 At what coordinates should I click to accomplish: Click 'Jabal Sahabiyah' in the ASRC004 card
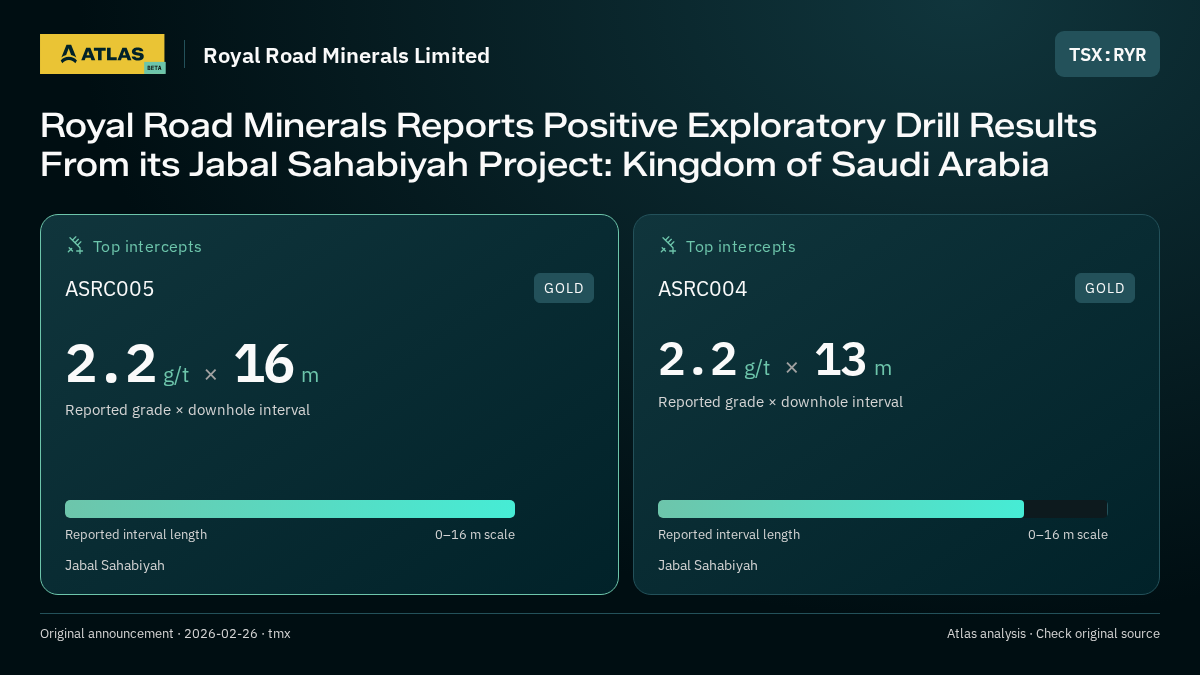click(708, 566)
